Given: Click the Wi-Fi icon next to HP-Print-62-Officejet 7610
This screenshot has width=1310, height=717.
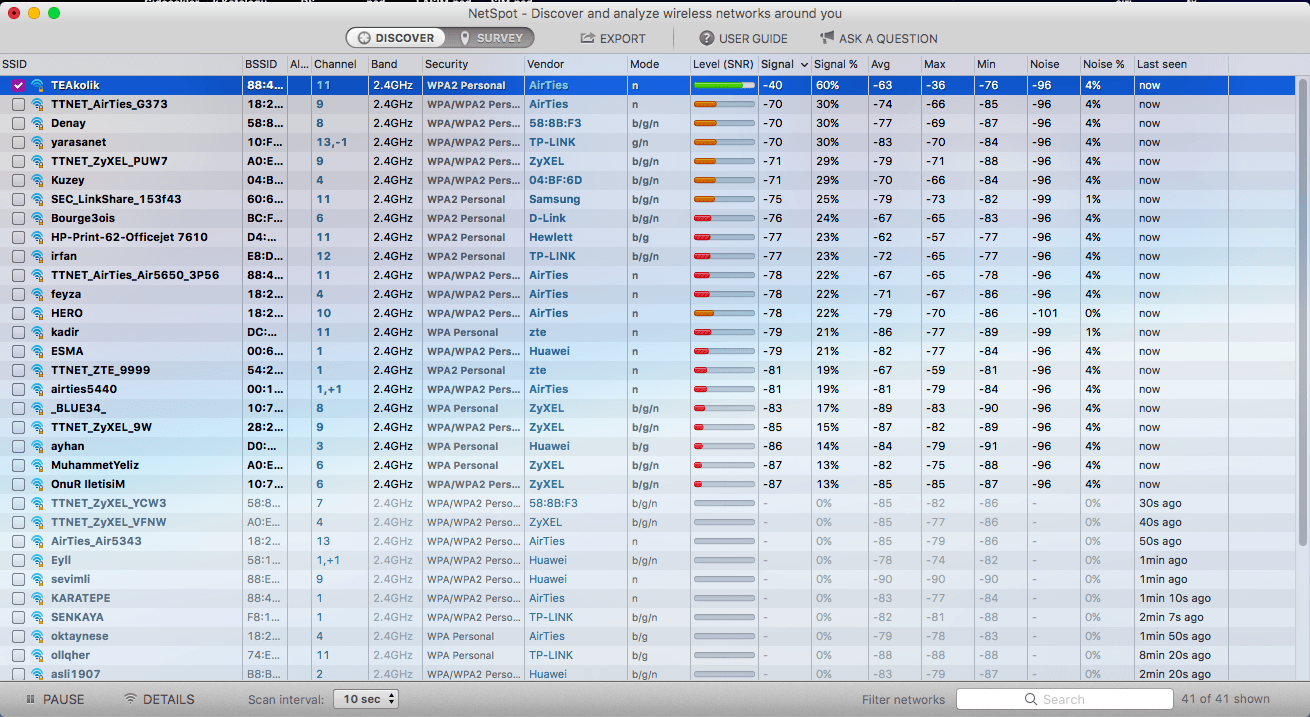Looking at the screenshot, I should tap(38, 237).
